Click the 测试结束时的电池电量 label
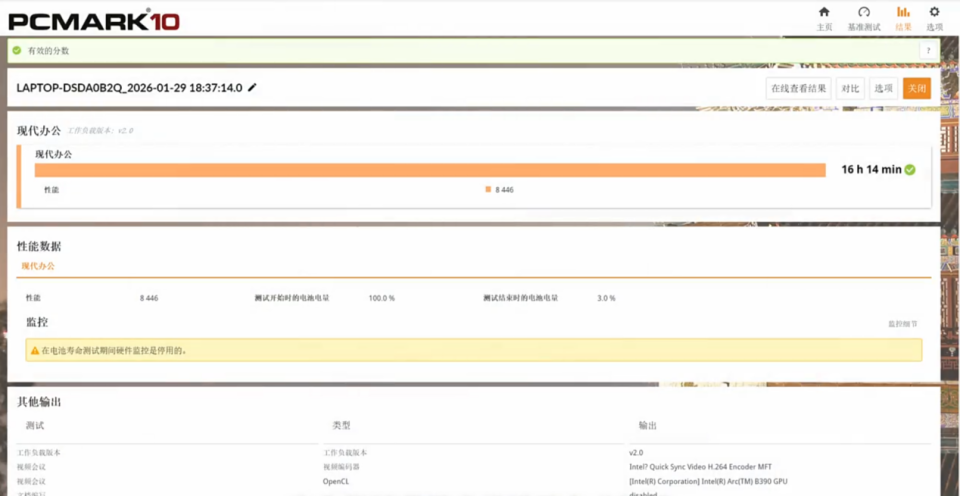Image resolution: width=960 pixels, height=496 pixels. click(x=520, y=298)
